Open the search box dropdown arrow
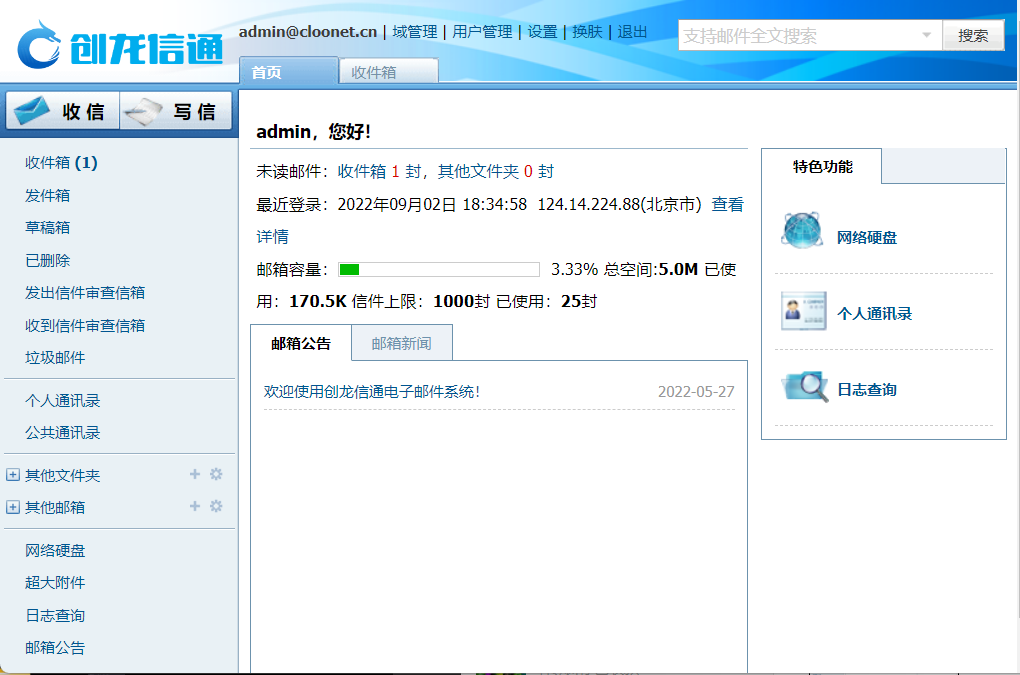 926,35
